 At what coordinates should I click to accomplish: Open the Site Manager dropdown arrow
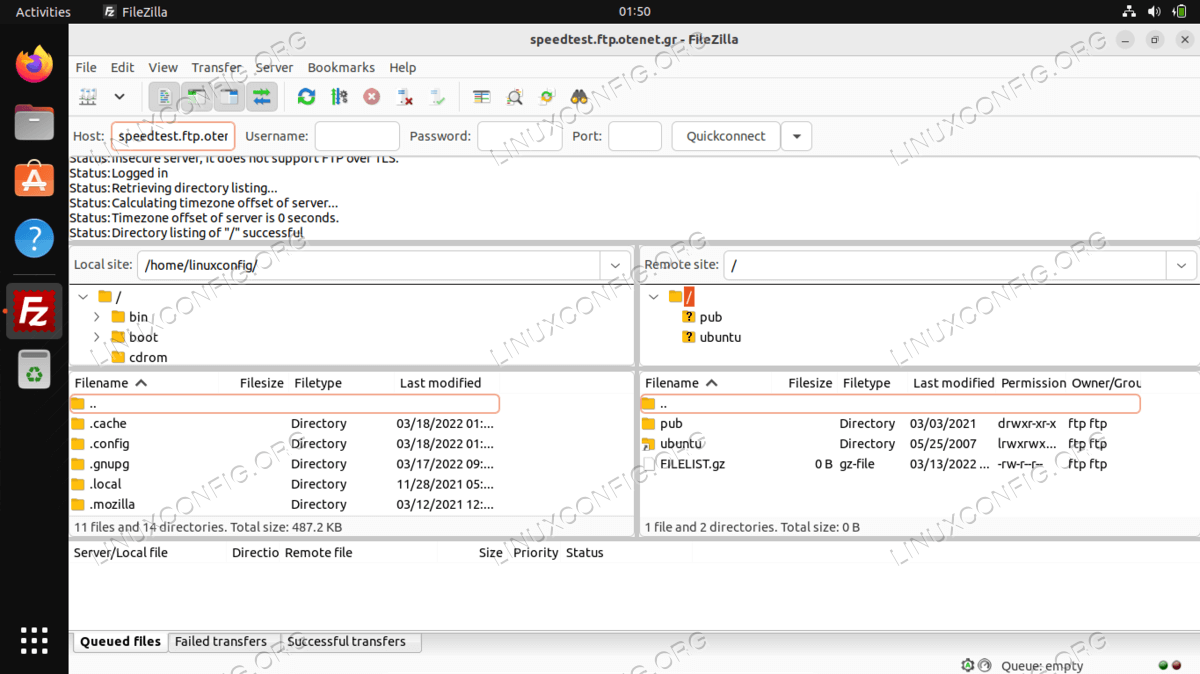(119, 97)
